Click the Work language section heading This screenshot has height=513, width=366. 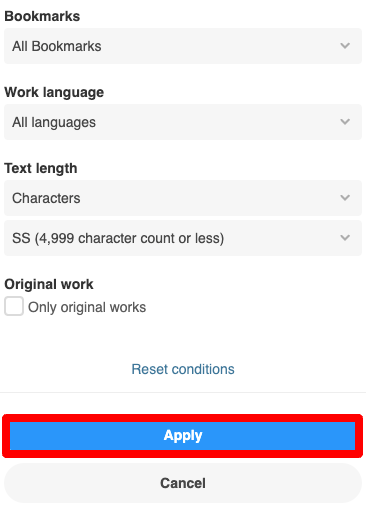54,92
